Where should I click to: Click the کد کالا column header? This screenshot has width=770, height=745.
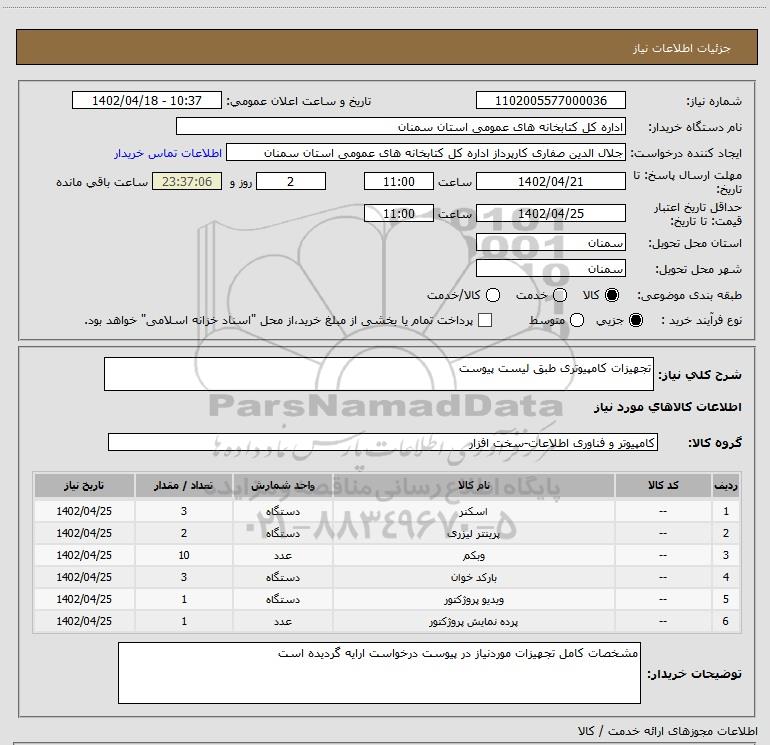tap(663, 485)
